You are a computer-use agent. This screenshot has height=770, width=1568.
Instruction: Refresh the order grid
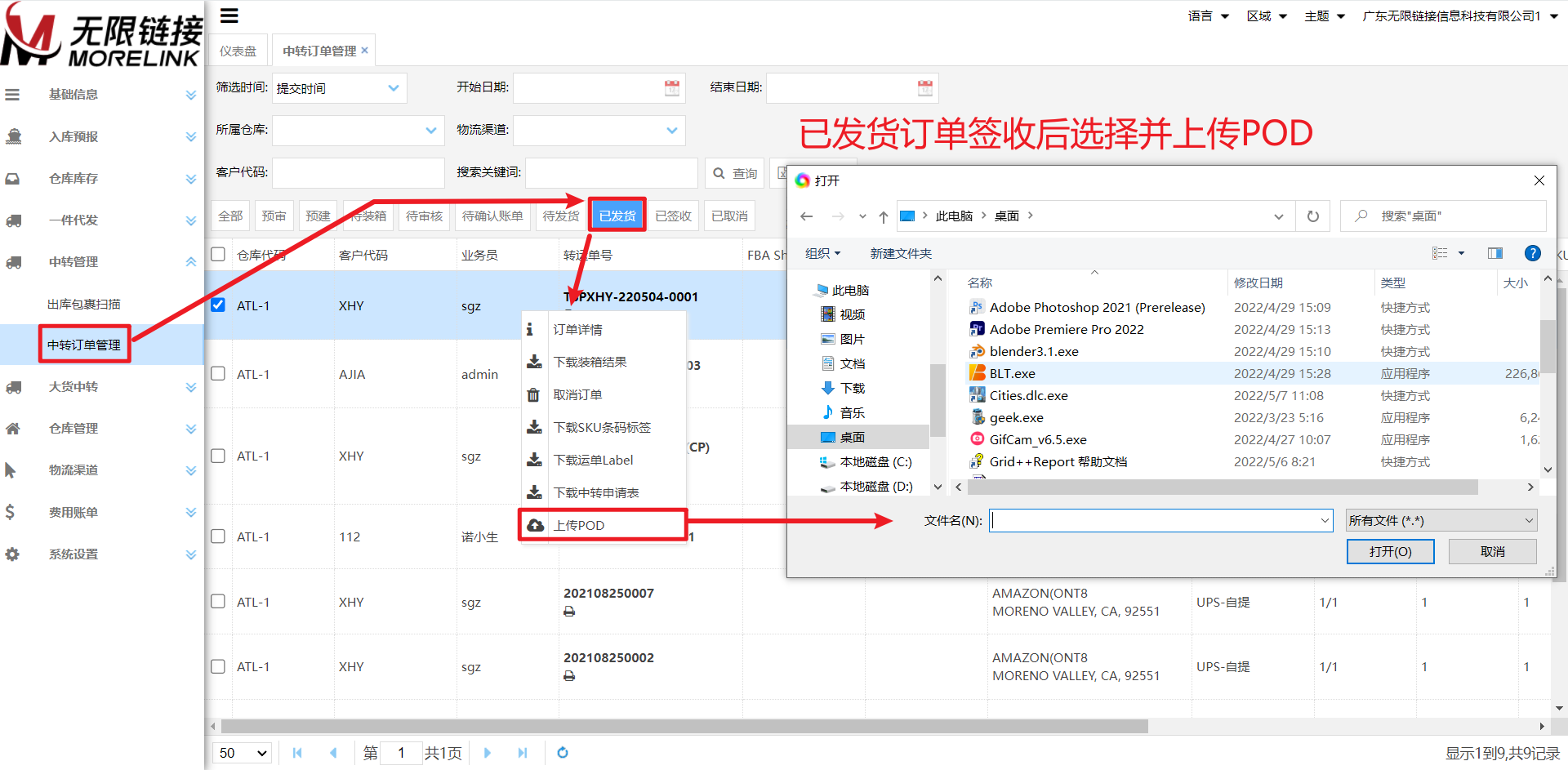point(563,753)
